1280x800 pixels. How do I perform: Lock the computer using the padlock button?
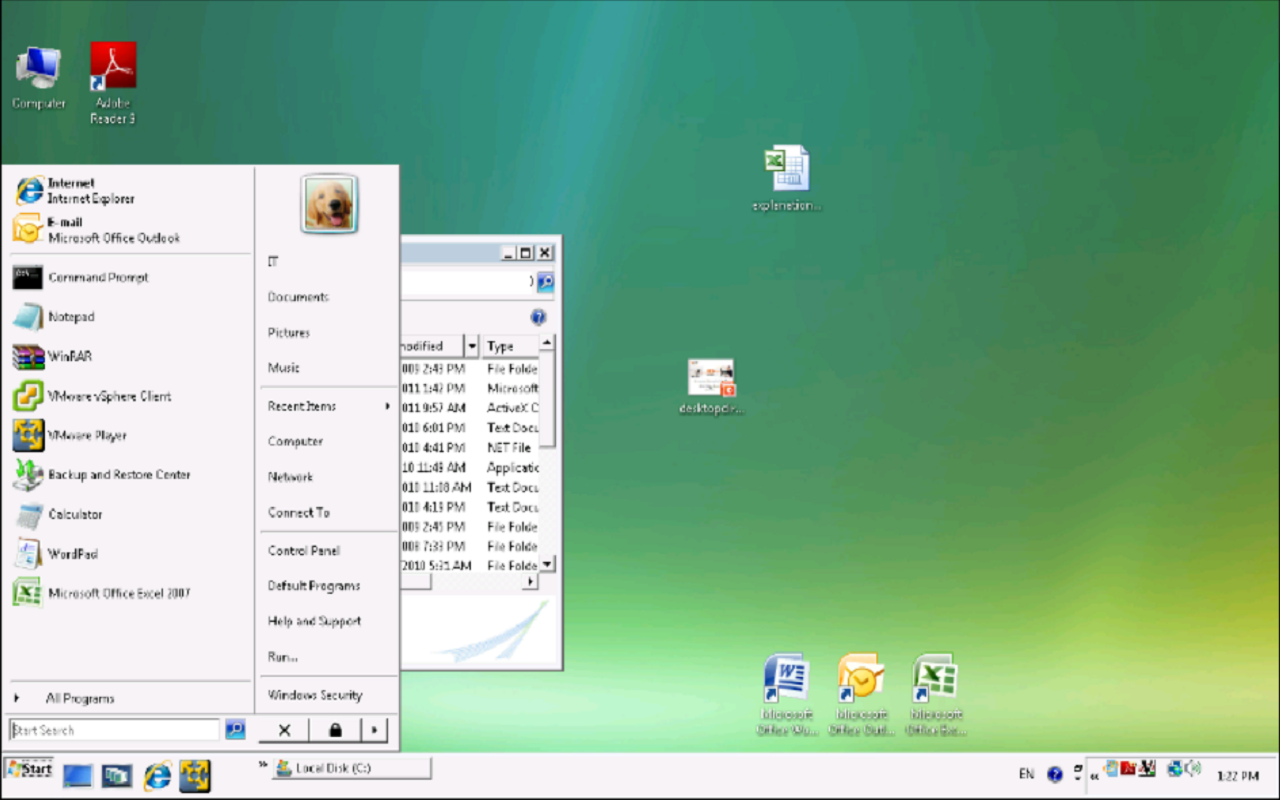click(334, 730)
